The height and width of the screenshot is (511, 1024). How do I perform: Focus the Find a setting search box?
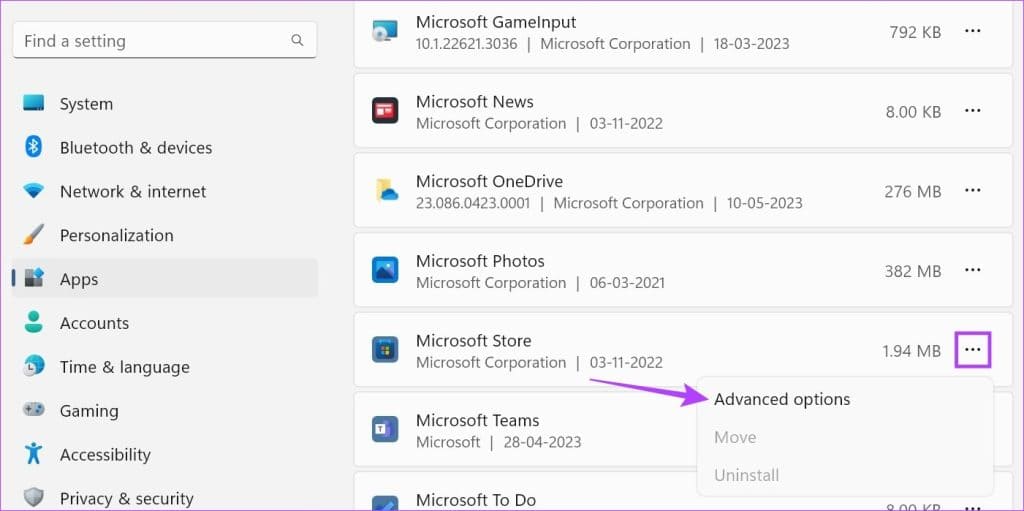(x=165, y=41)
